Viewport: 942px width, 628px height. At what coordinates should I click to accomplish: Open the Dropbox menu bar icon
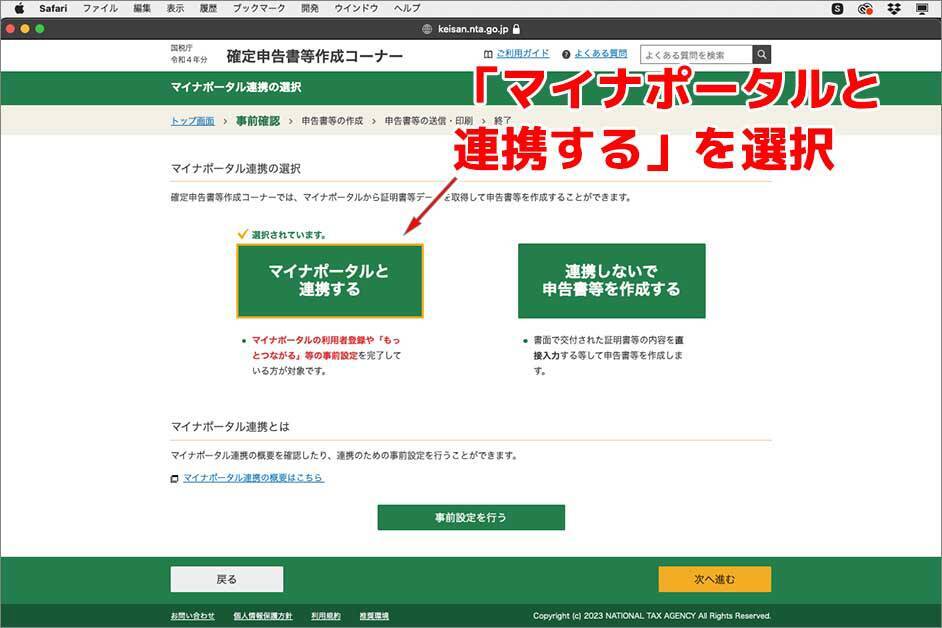click(894, 8)
